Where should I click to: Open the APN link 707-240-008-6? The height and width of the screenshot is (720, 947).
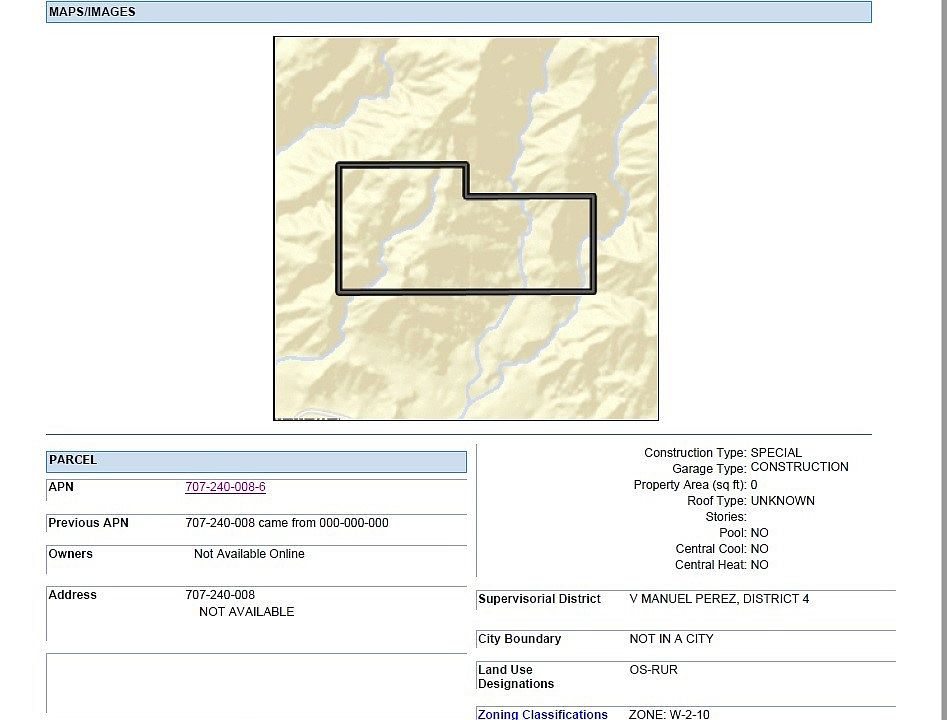point(225,487)
